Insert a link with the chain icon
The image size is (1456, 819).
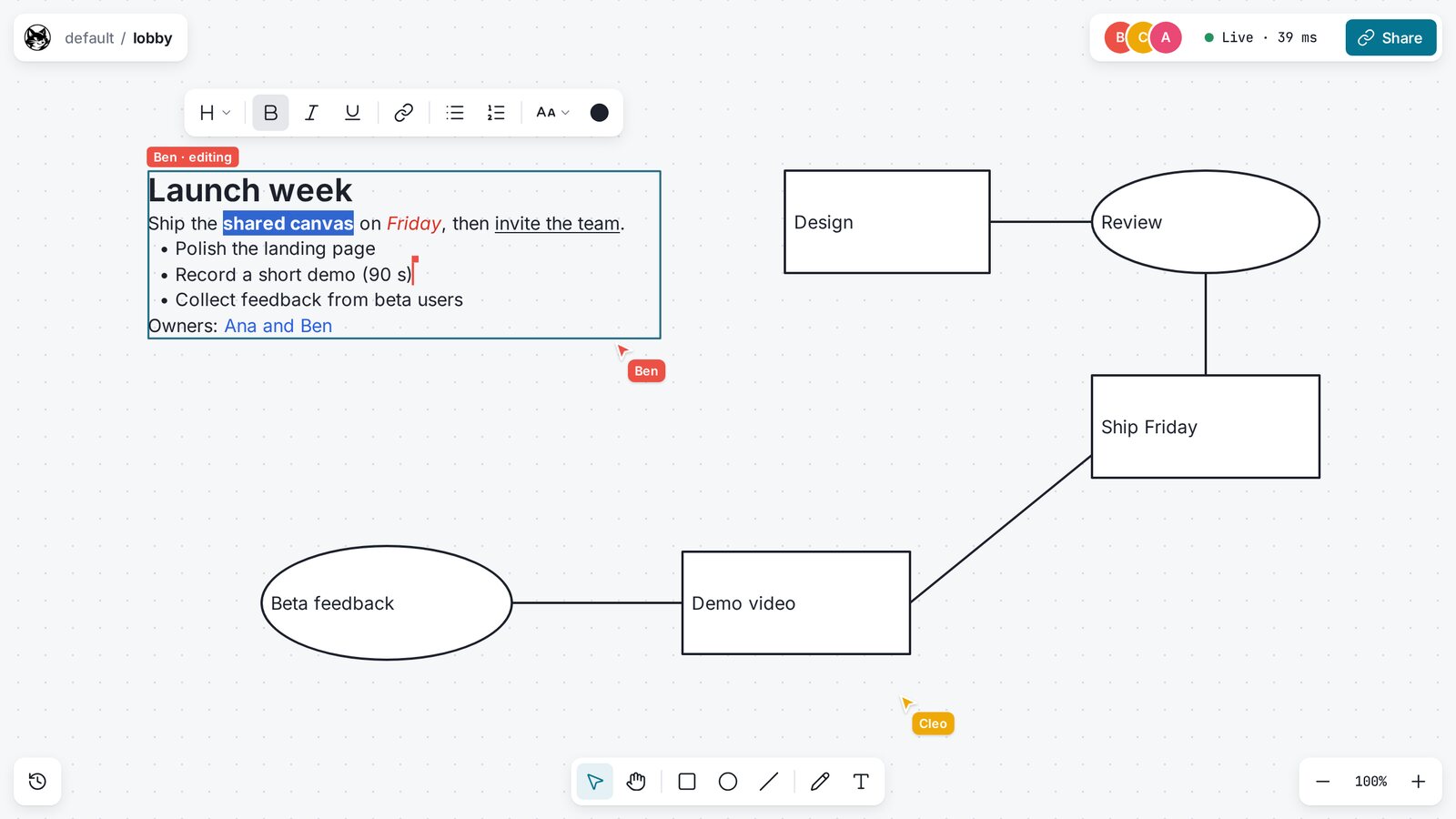pyautogui.click(x=403, y=113)
